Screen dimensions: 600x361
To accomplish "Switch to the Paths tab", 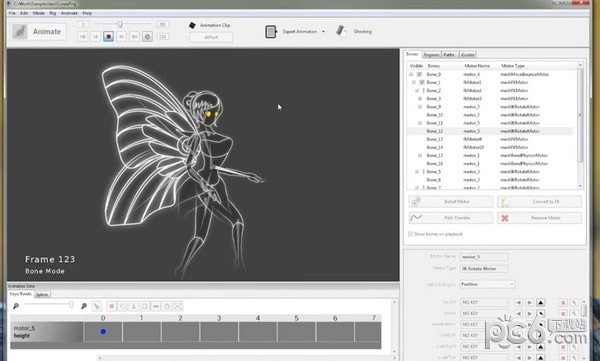I will click(450, 55).
